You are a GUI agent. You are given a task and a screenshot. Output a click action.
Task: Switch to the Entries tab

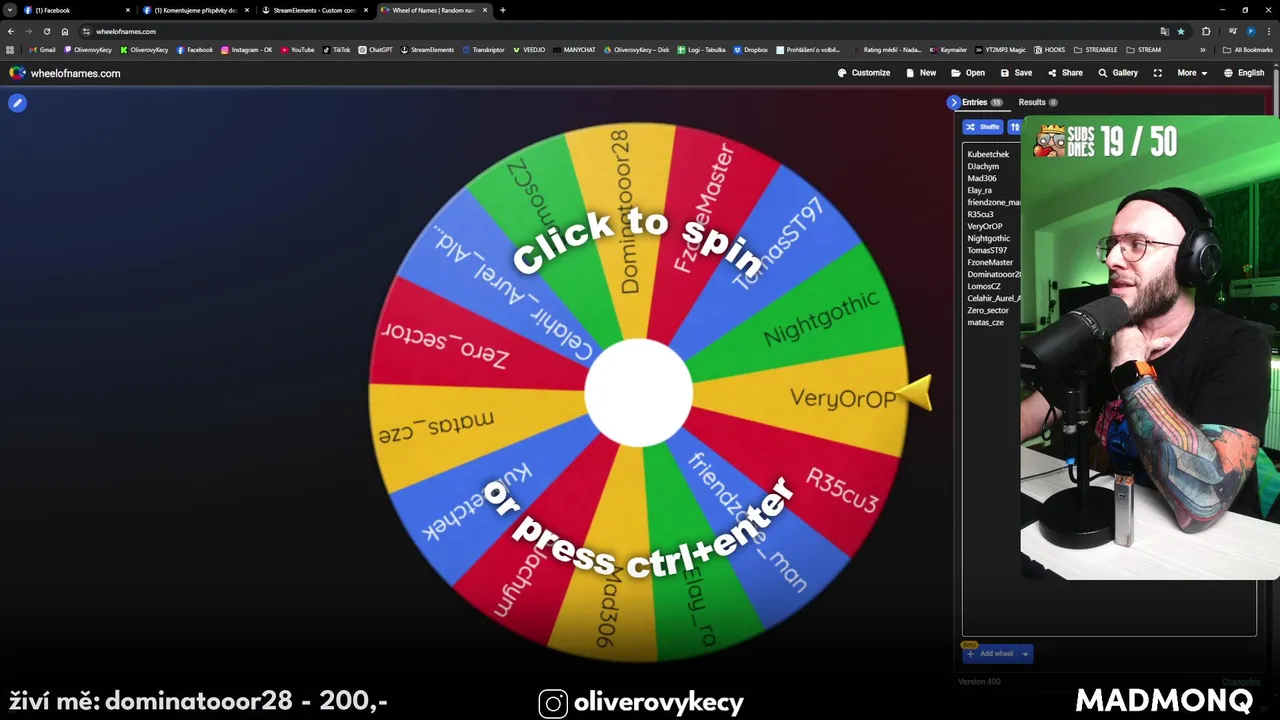(x=981, y=102)
